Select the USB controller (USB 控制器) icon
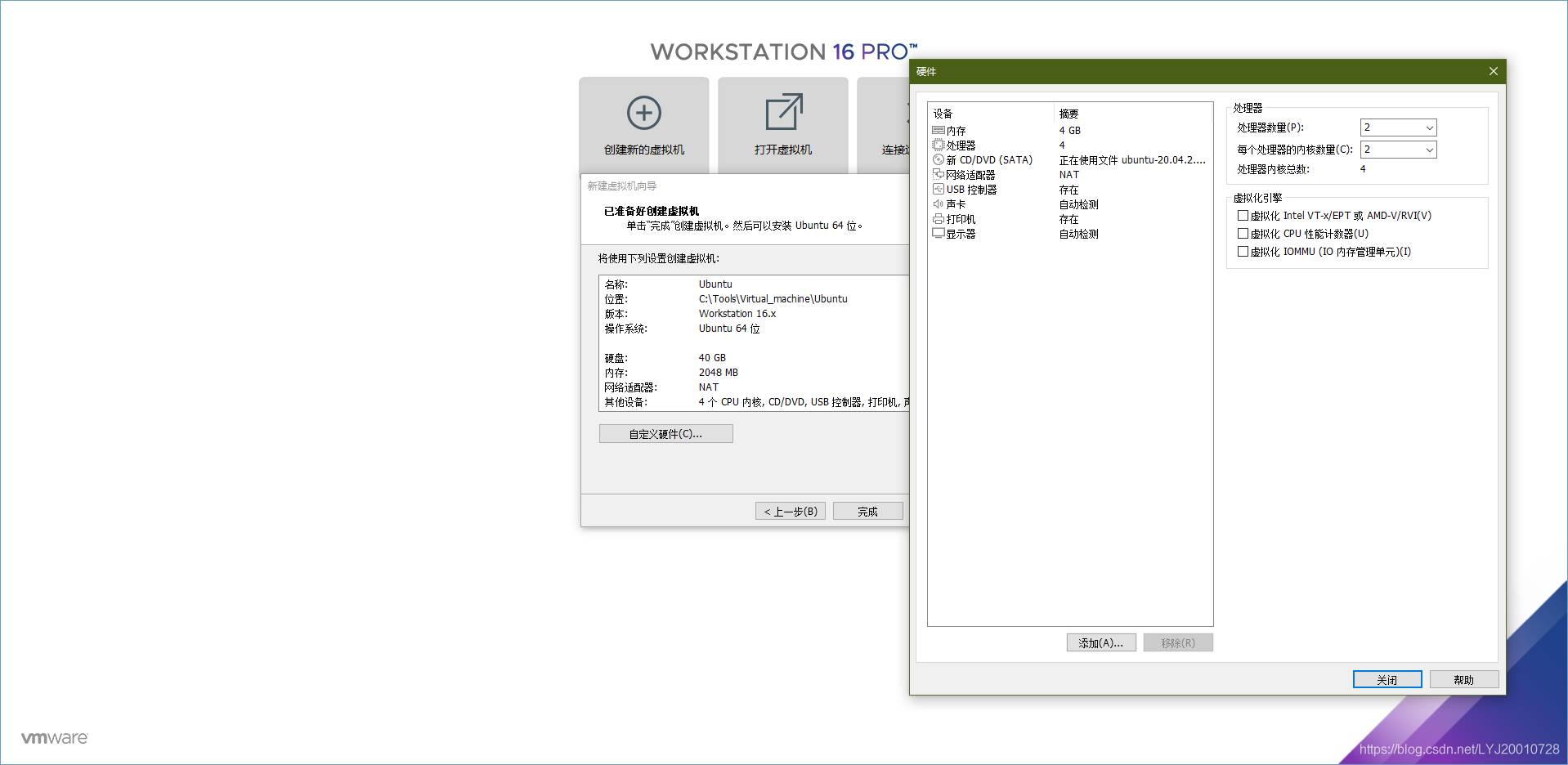The width and height of the screenshot is (1568, 765). click(x=939, y=189)
